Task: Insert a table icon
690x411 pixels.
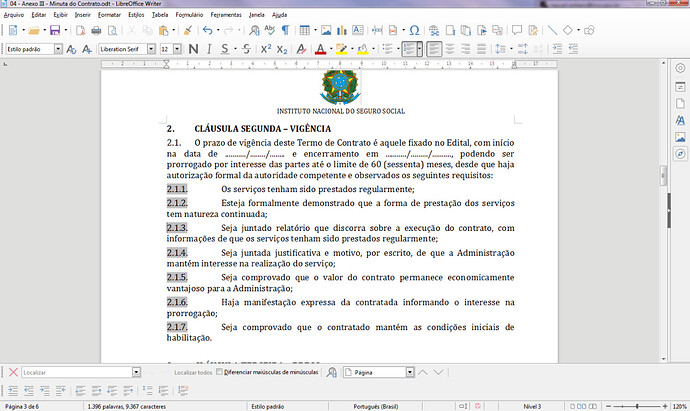Action: tap(305, 30)
